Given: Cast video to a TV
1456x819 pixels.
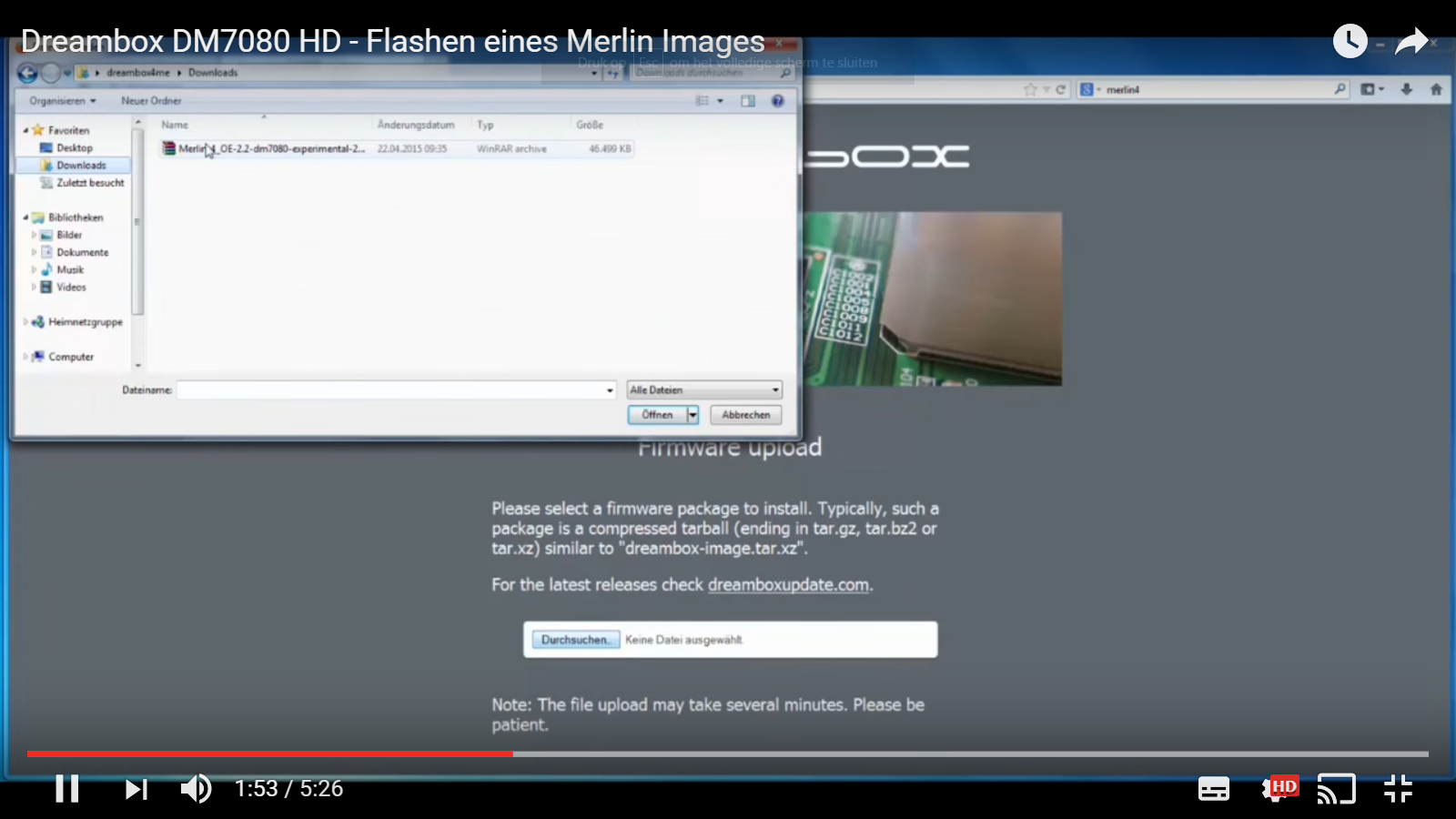Looking at the screenshot, I should click(x=1336, y=789).
